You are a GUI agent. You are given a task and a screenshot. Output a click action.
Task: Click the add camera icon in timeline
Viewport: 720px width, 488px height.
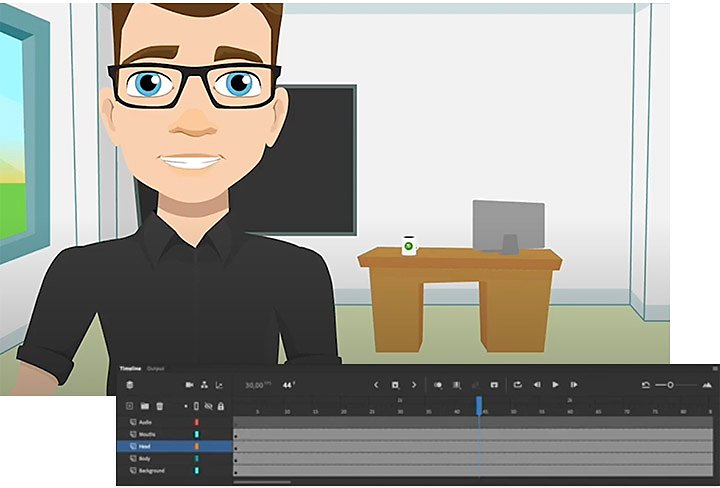point(189,385)
